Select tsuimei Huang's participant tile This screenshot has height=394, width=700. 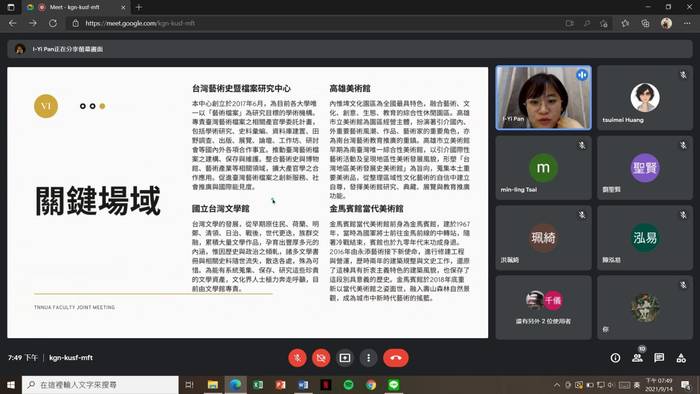click(x=645, y=98)
